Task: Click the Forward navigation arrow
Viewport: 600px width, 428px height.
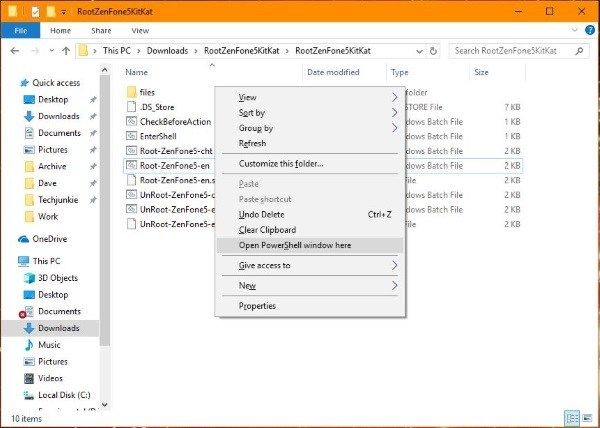Action: tap(35, 51)
